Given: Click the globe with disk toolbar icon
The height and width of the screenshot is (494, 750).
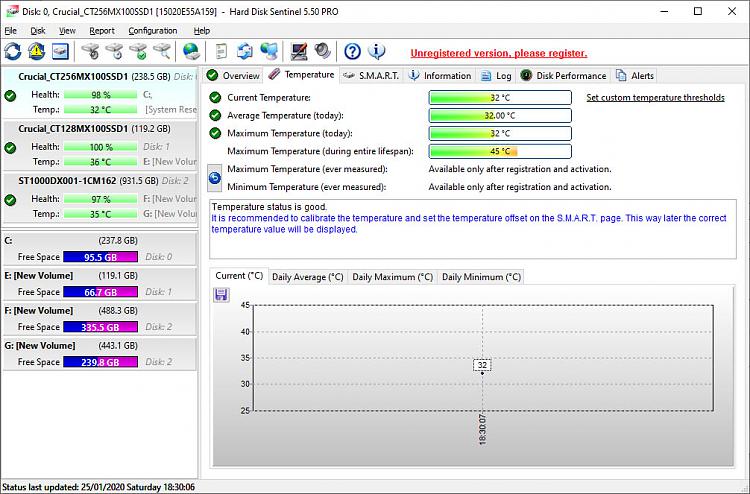Looking at the screenshot, I should [192, 51].
